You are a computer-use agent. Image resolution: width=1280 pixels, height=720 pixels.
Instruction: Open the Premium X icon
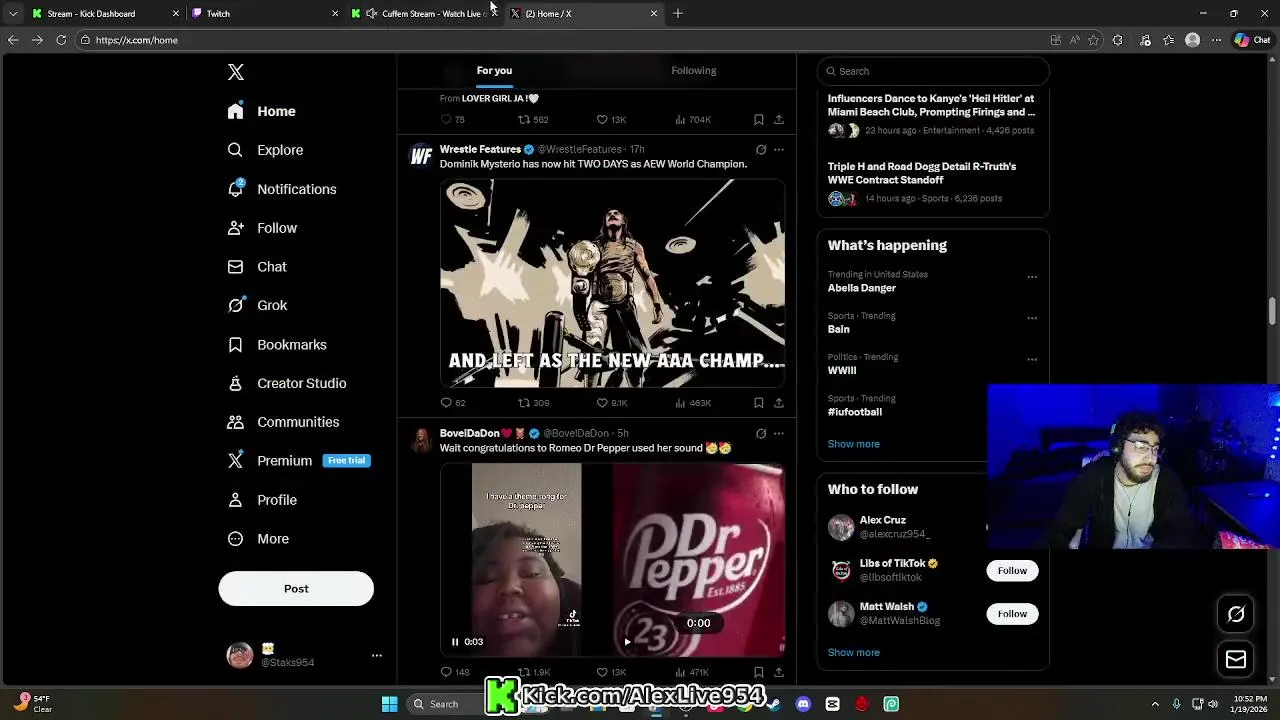click(x=235, y=461)
